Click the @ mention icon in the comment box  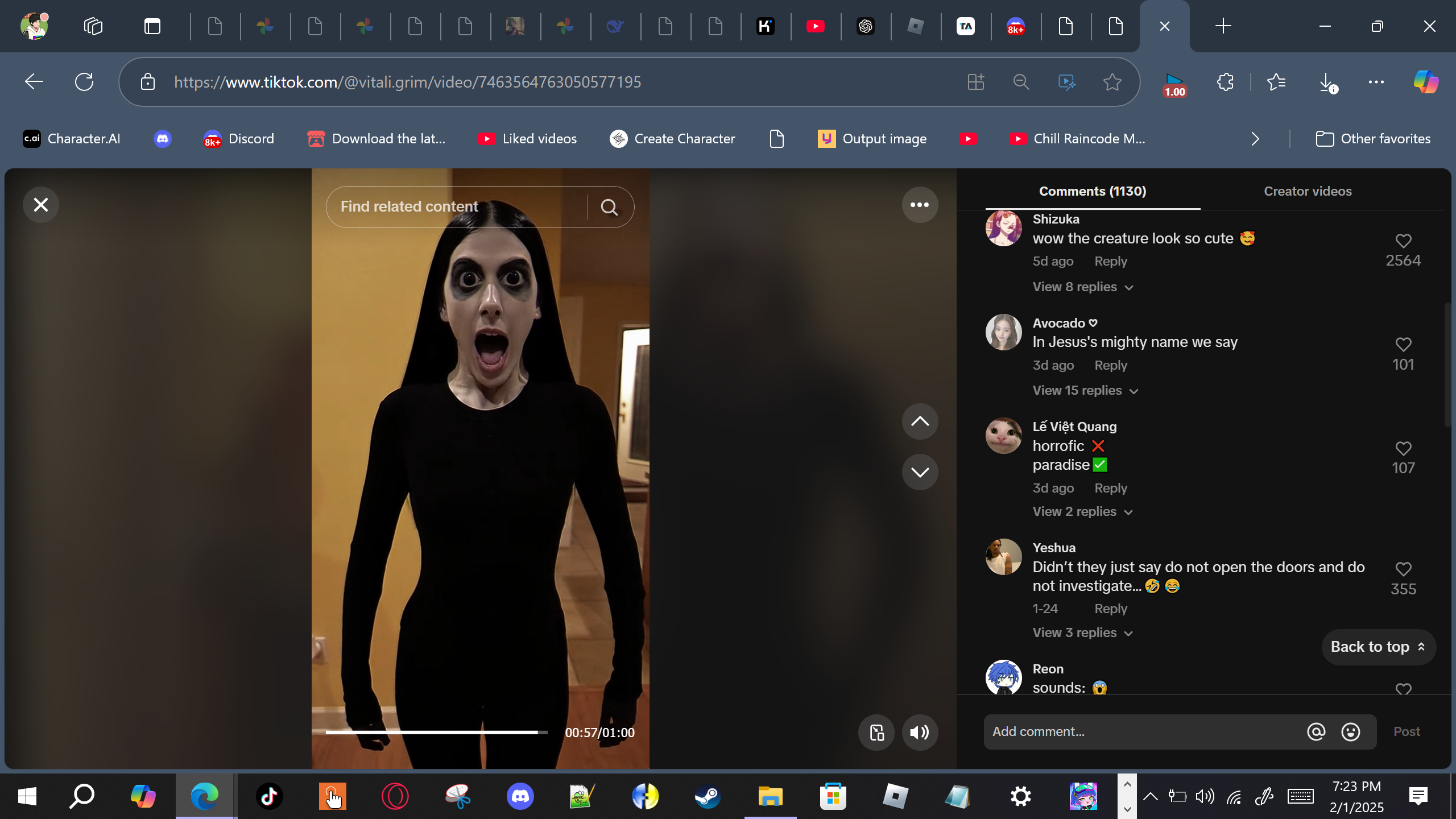(1316, 732)
